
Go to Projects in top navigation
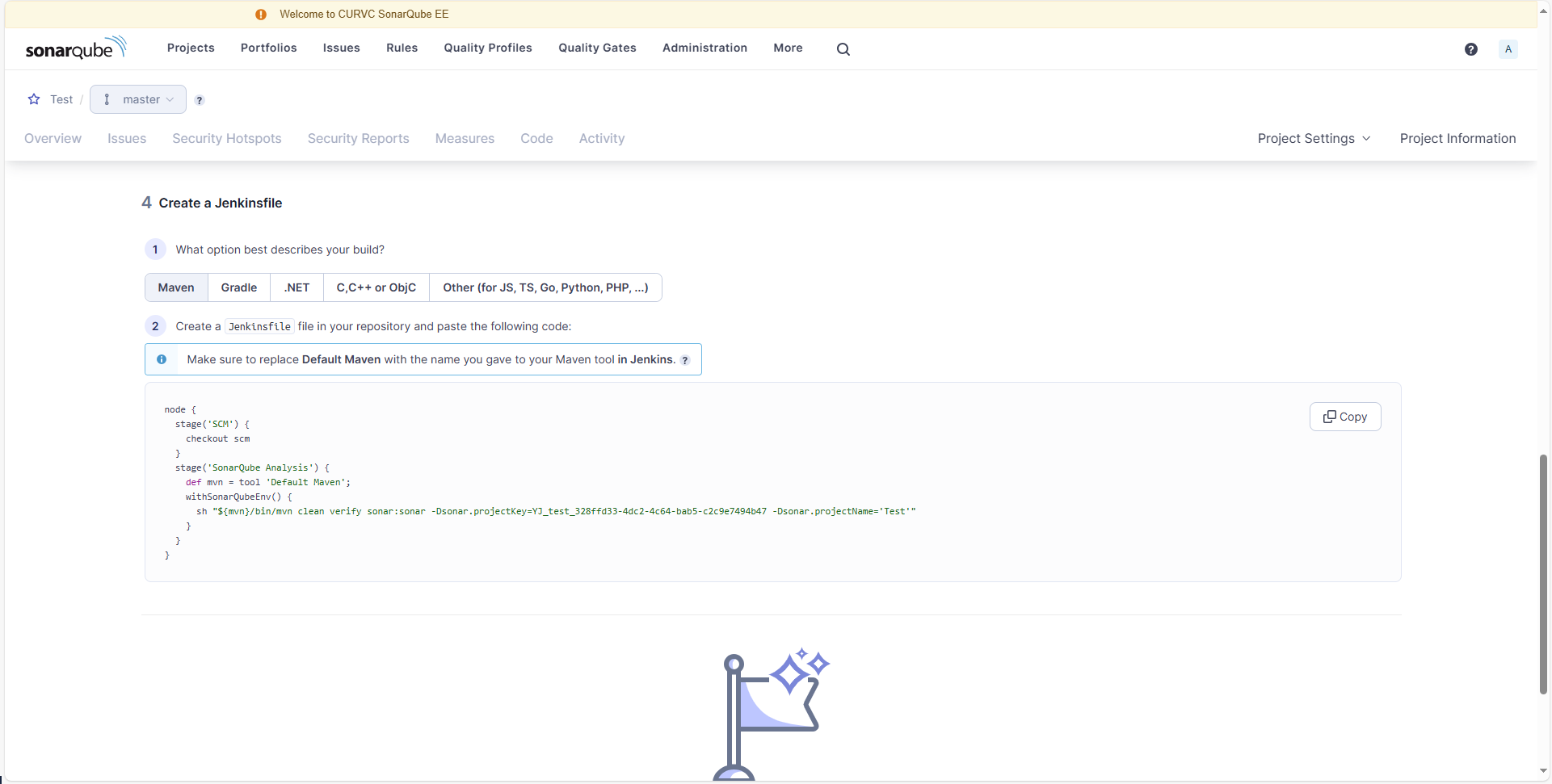pos(191,48)
